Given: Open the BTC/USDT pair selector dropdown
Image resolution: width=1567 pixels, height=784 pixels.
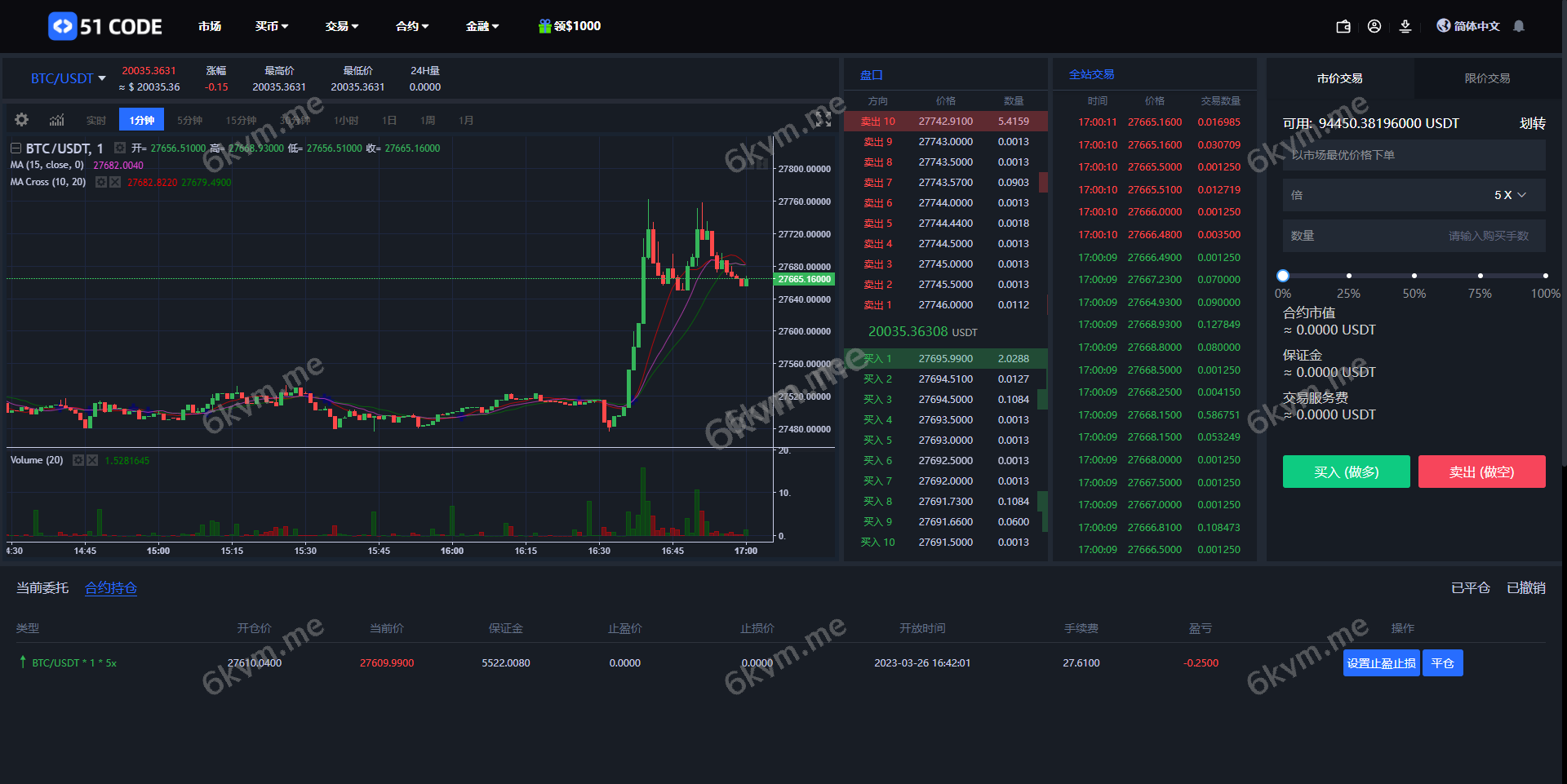Looking at the screenshot, I should pos(67,78).
